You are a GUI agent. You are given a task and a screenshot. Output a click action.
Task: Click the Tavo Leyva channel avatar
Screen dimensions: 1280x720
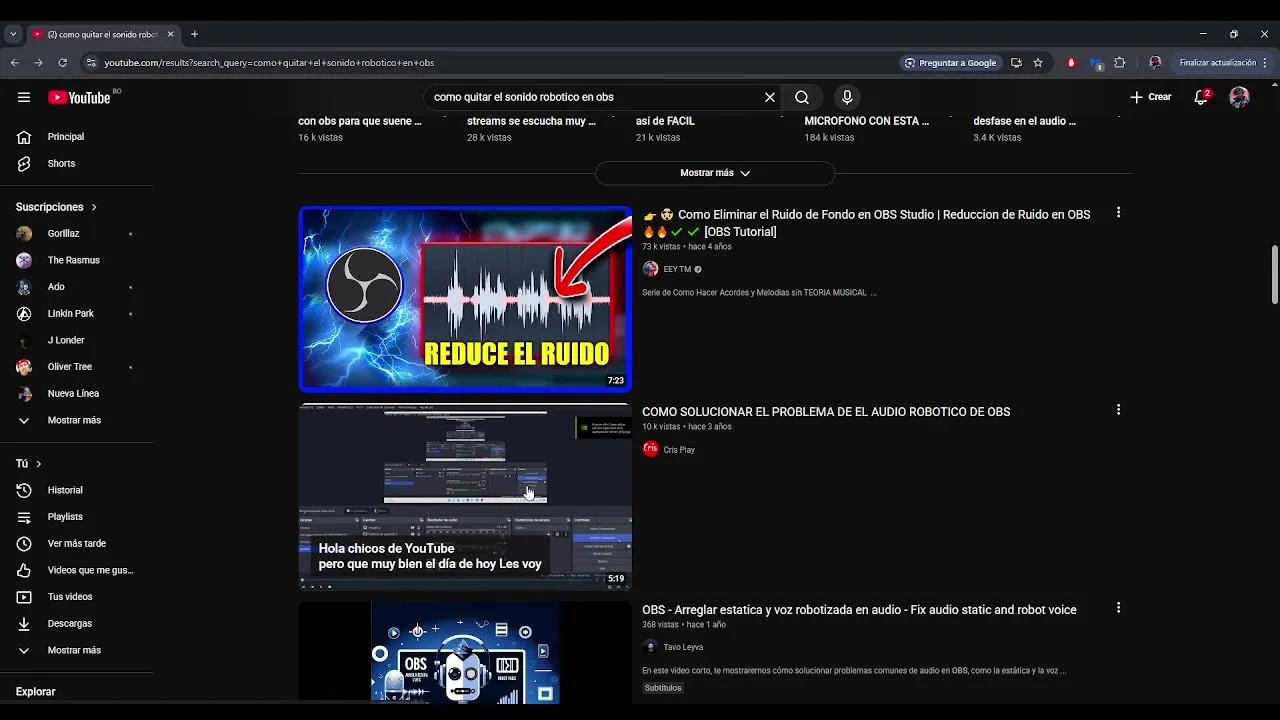tap(650, 647)
